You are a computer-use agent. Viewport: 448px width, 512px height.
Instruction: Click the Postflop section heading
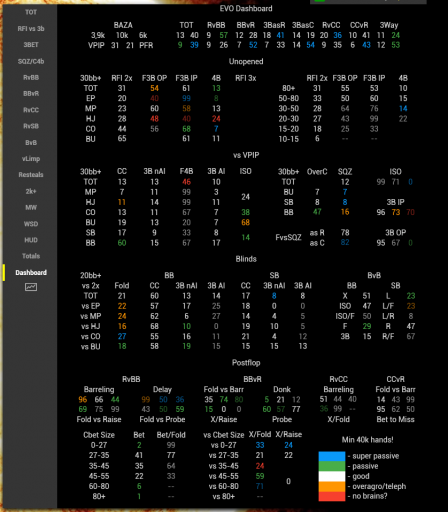246,363
